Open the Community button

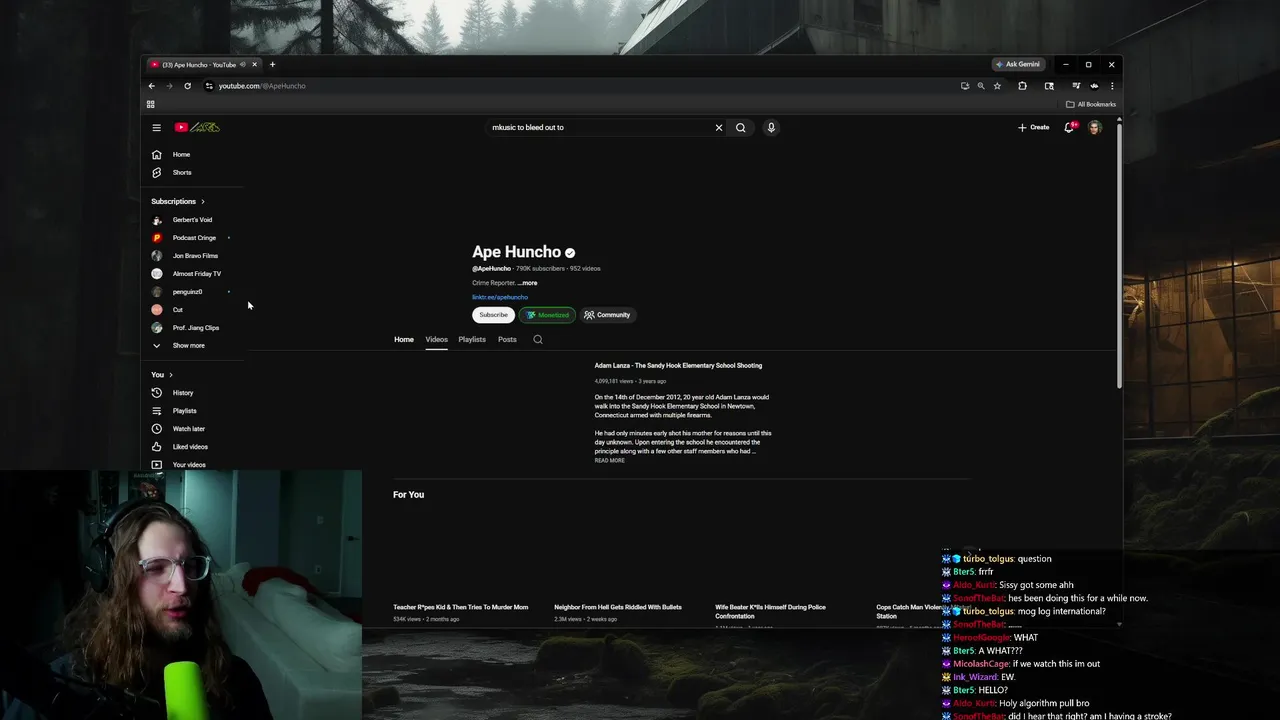pyautogui.click(x=607, y=315)
